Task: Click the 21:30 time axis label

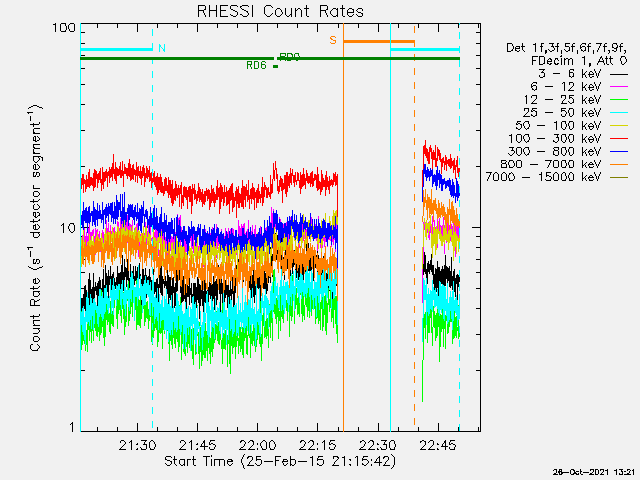Action: click(x=138, y=445)
